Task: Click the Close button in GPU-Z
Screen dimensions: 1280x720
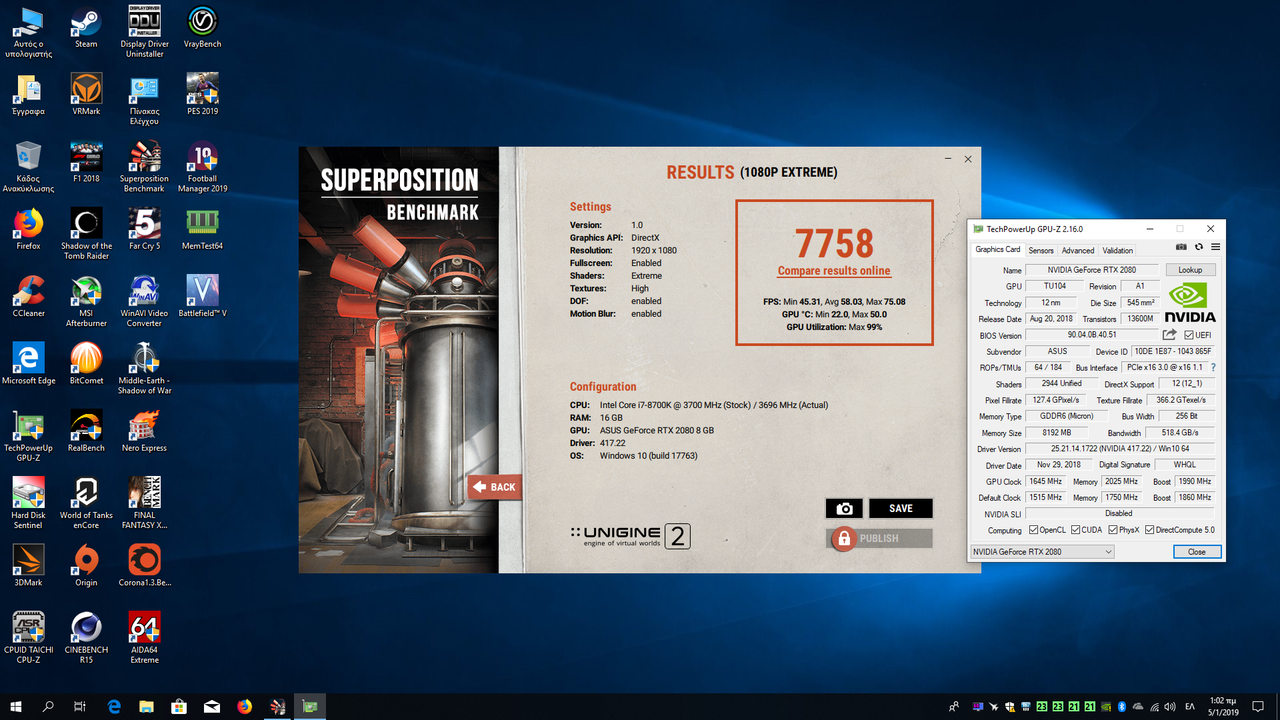Action: 1196,552
